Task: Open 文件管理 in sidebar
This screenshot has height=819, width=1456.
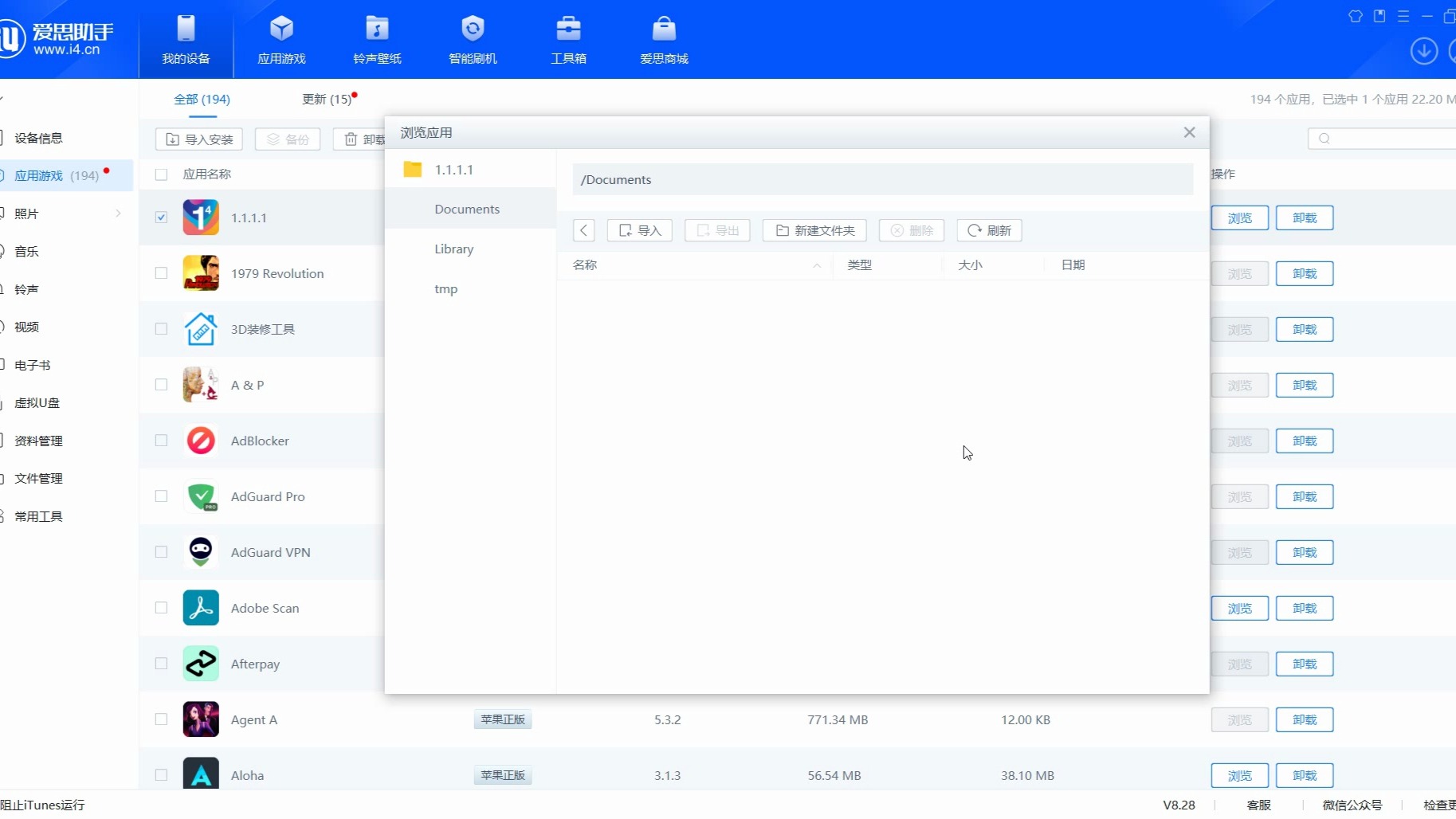Action: [x=38, y=479]
